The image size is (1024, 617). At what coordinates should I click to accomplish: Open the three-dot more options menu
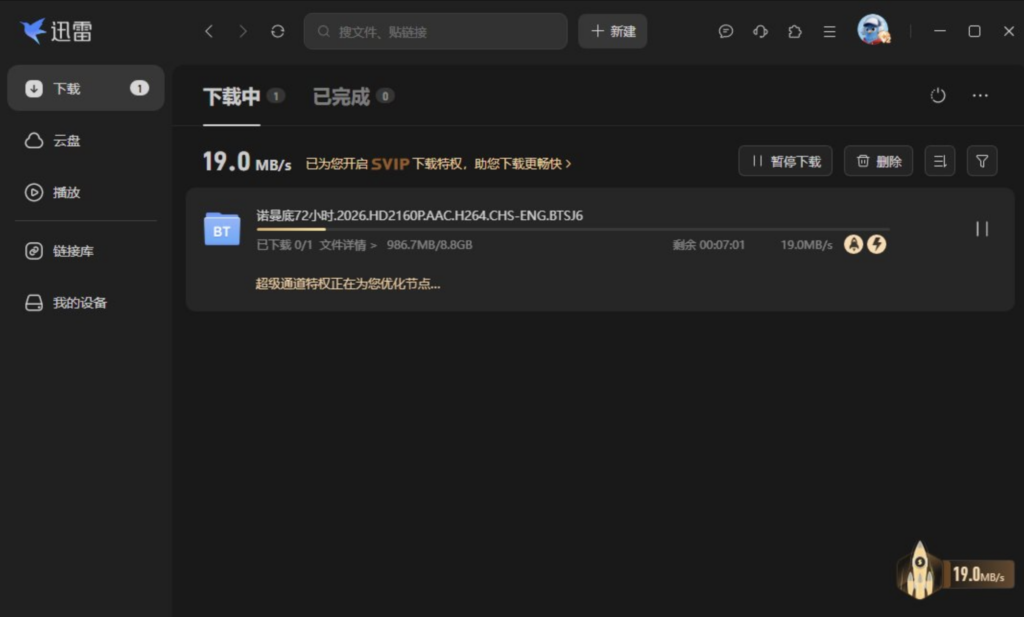(980, 95)
